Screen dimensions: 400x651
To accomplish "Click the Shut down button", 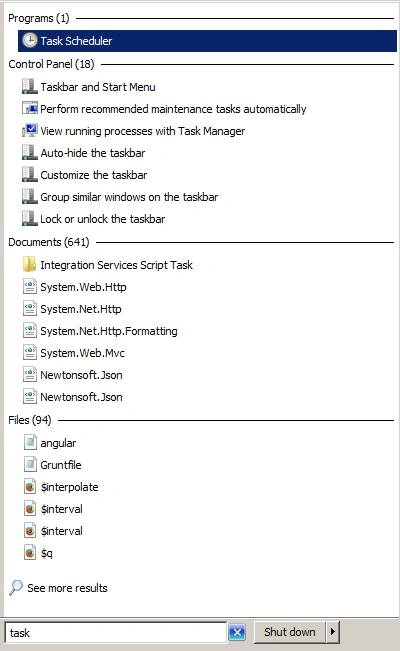I will pyautogui.click(x=290, y=632).
